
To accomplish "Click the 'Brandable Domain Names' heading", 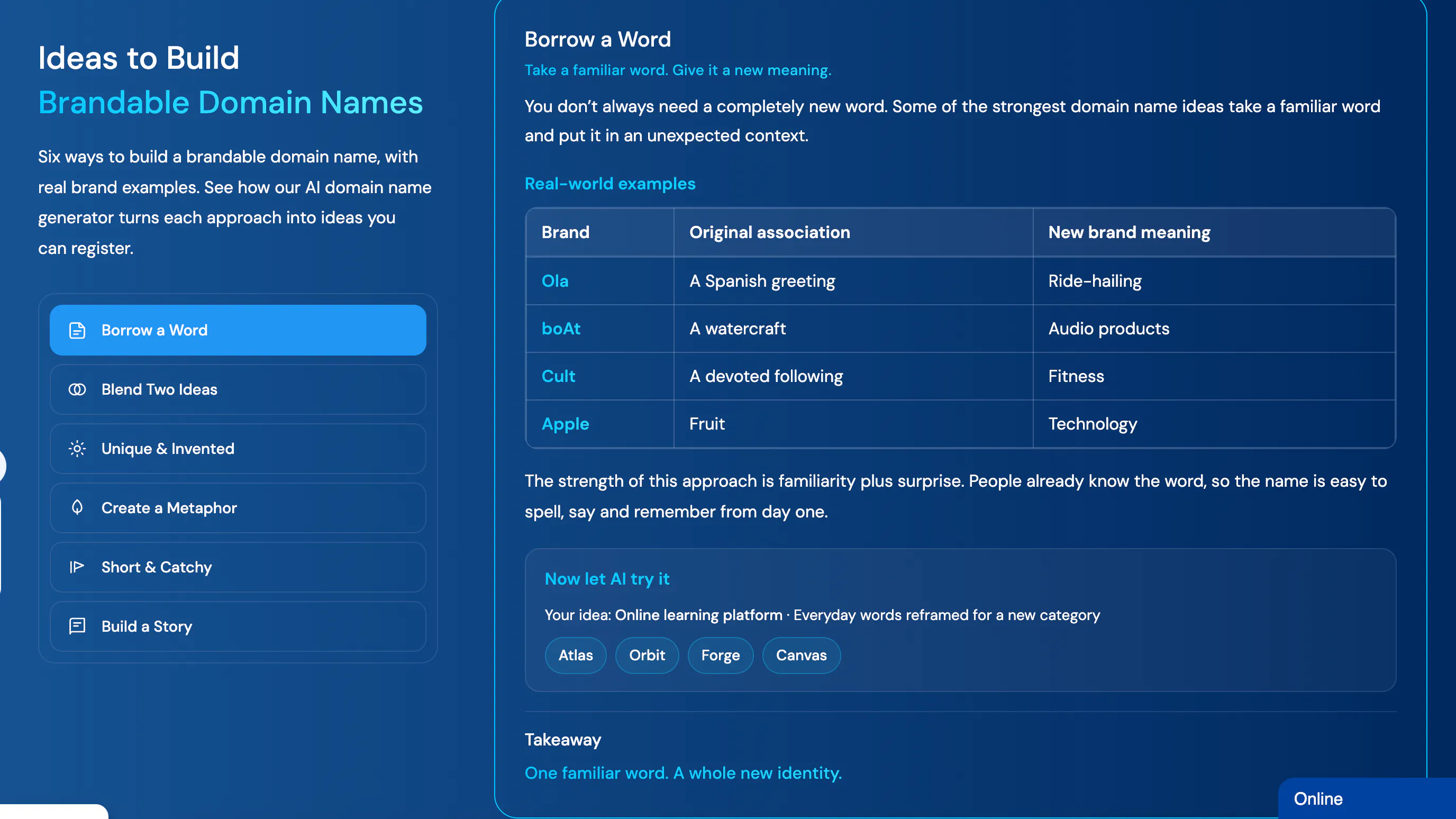I will point(230,102).
